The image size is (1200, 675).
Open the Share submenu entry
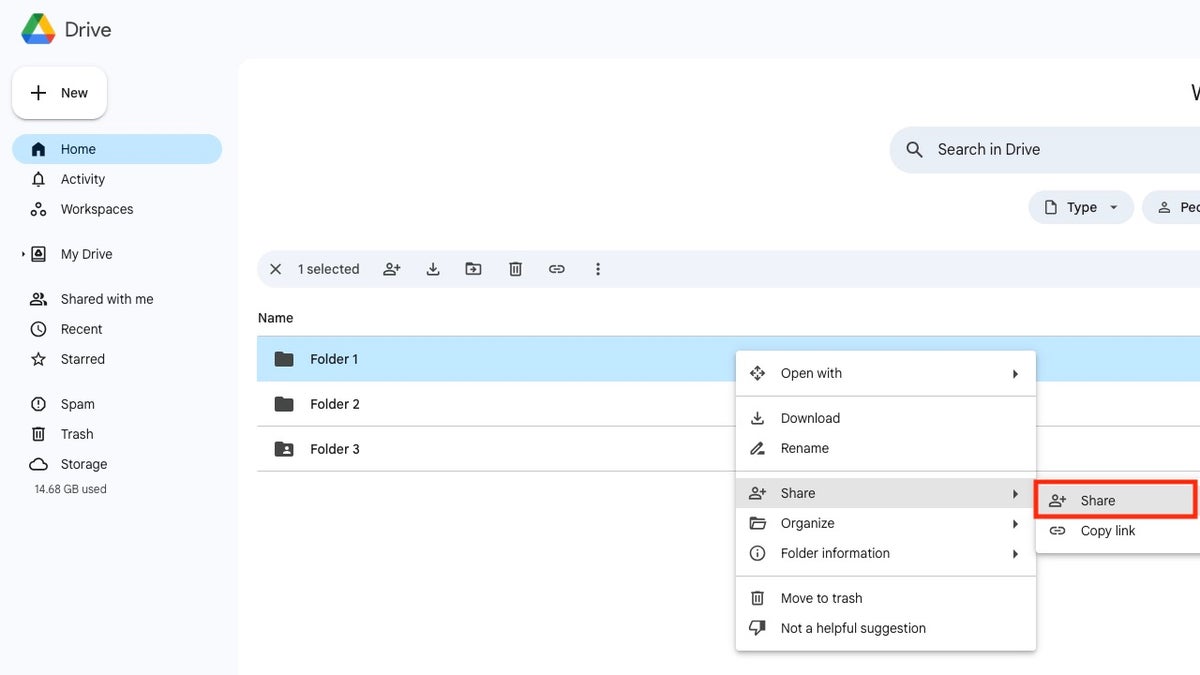click(886, 493)
